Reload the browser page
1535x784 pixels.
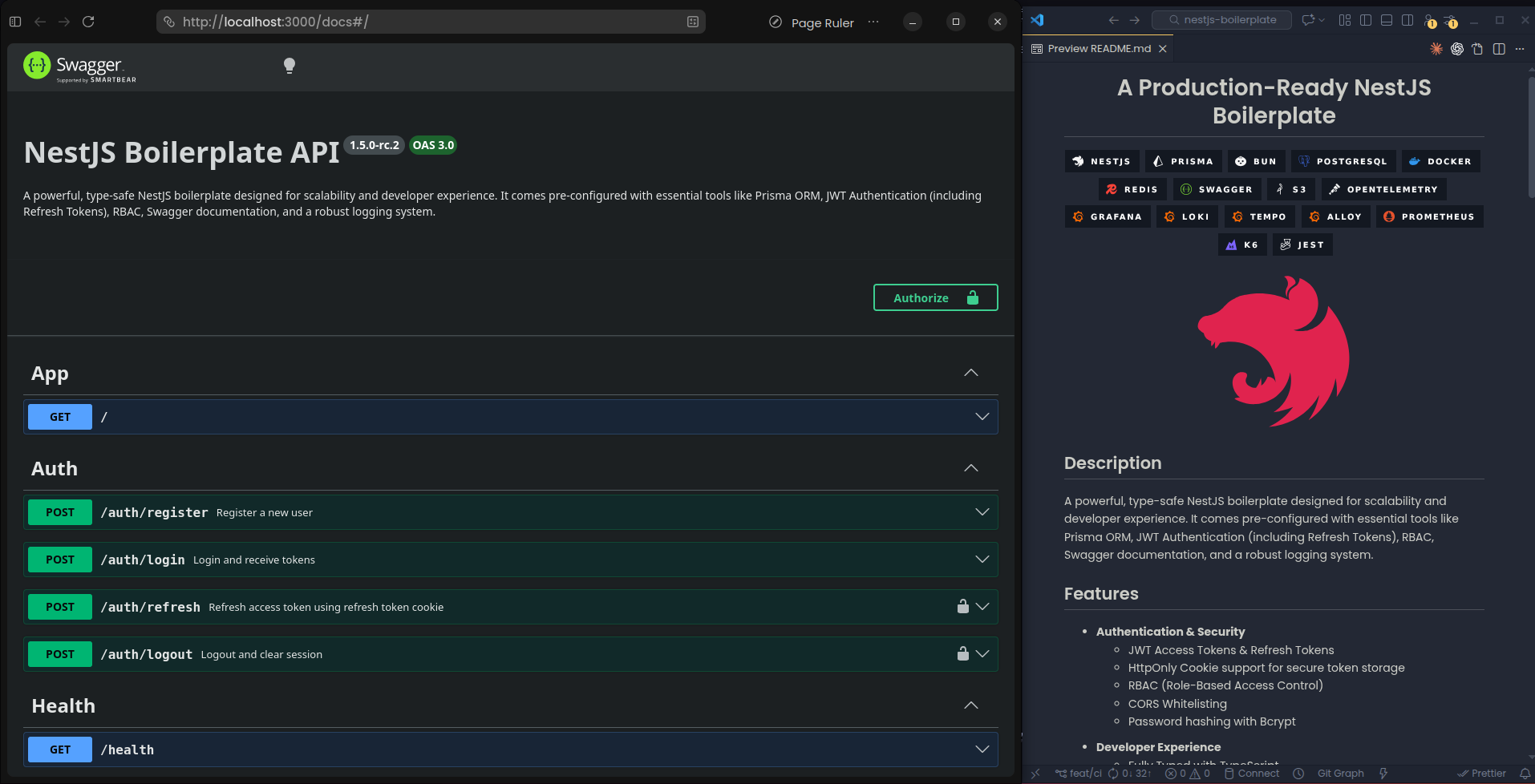click(x=88, y=22)
